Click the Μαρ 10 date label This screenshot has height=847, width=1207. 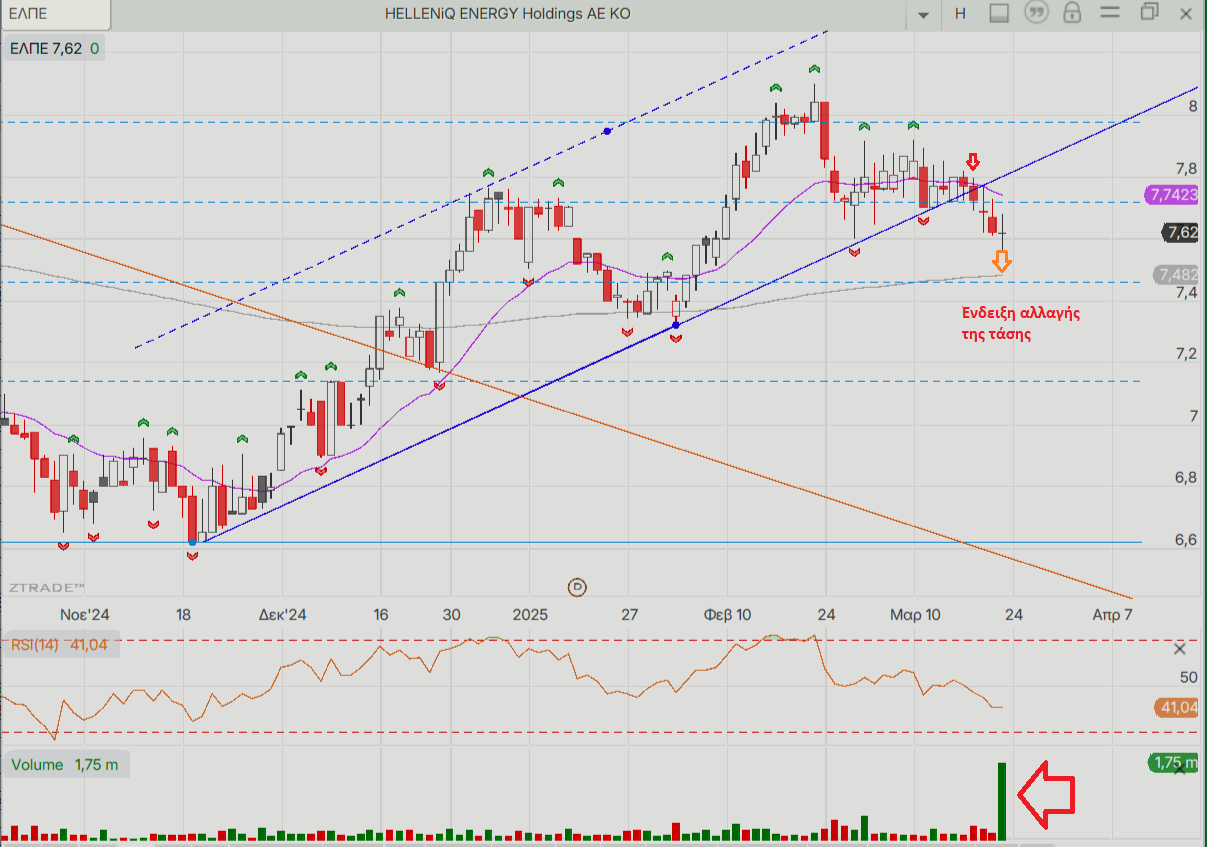click(915, 614)
